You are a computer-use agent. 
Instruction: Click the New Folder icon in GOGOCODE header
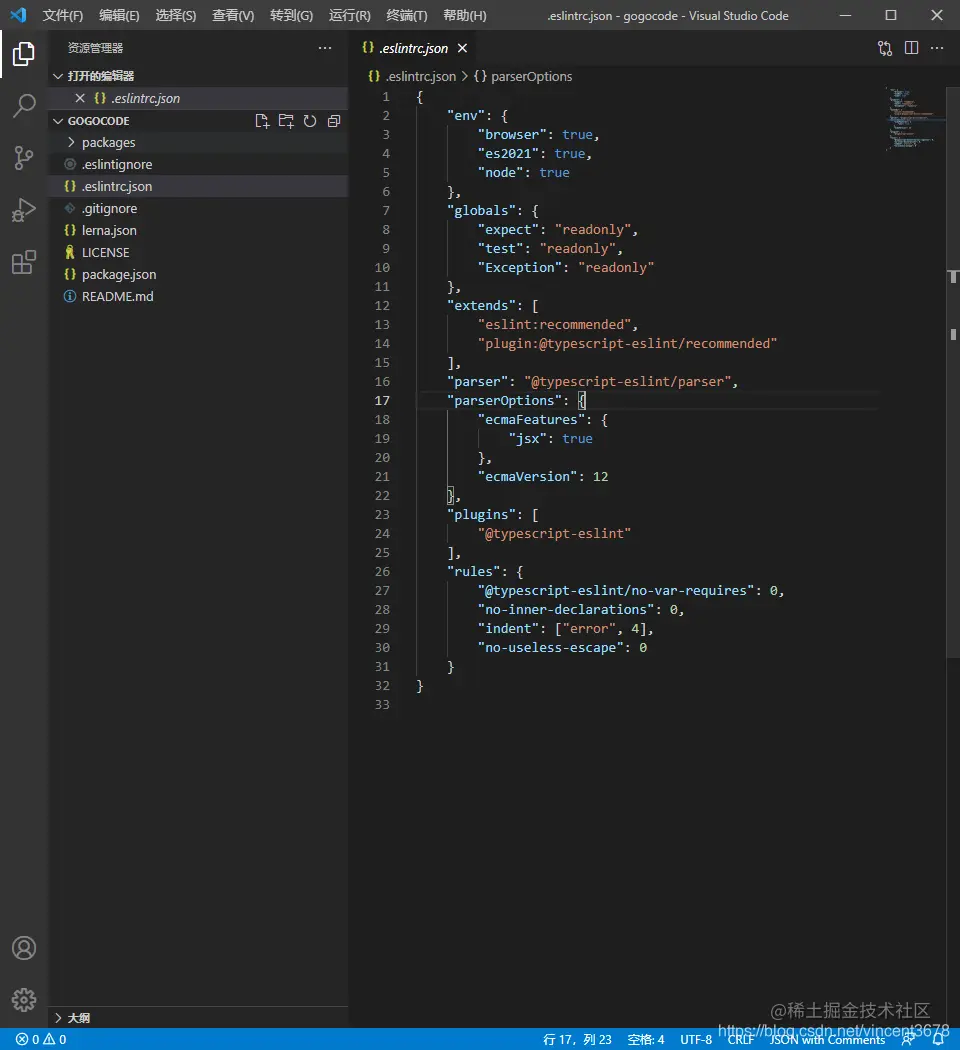286,121
